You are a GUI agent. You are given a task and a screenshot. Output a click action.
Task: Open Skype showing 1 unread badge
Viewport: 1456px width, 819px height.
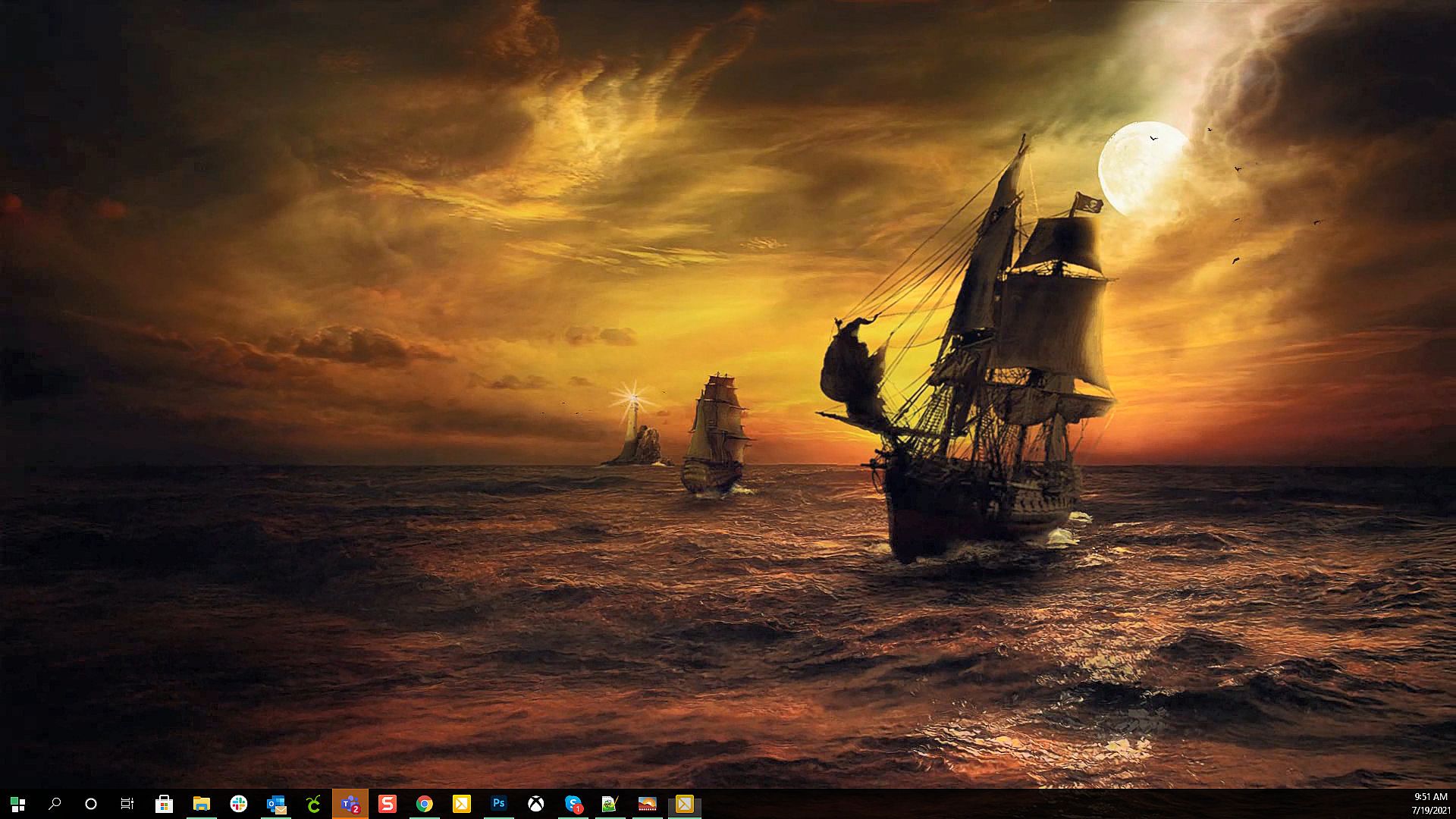(573, 804)
